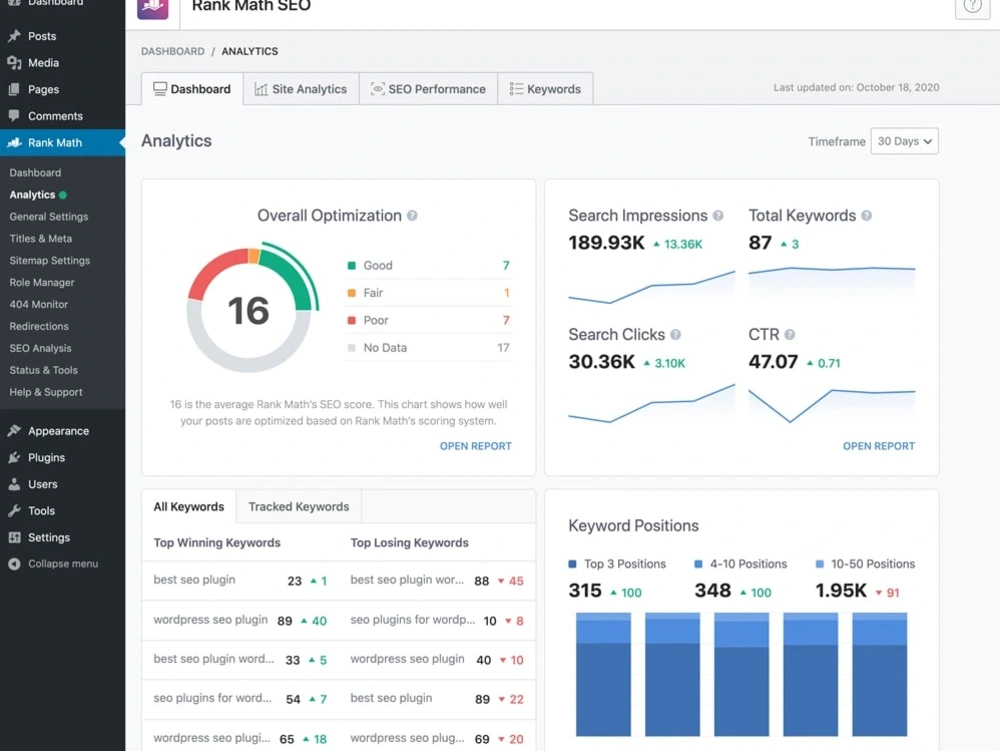Click the monitor icon on Dashboard tab

point(159,89)
